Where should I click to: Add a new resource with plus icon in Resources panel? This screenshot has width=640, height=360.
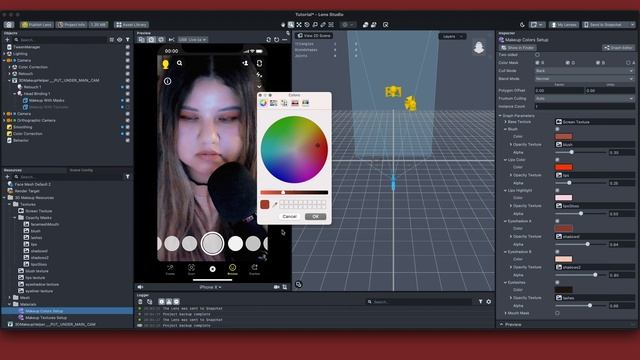tap(7, 177)
